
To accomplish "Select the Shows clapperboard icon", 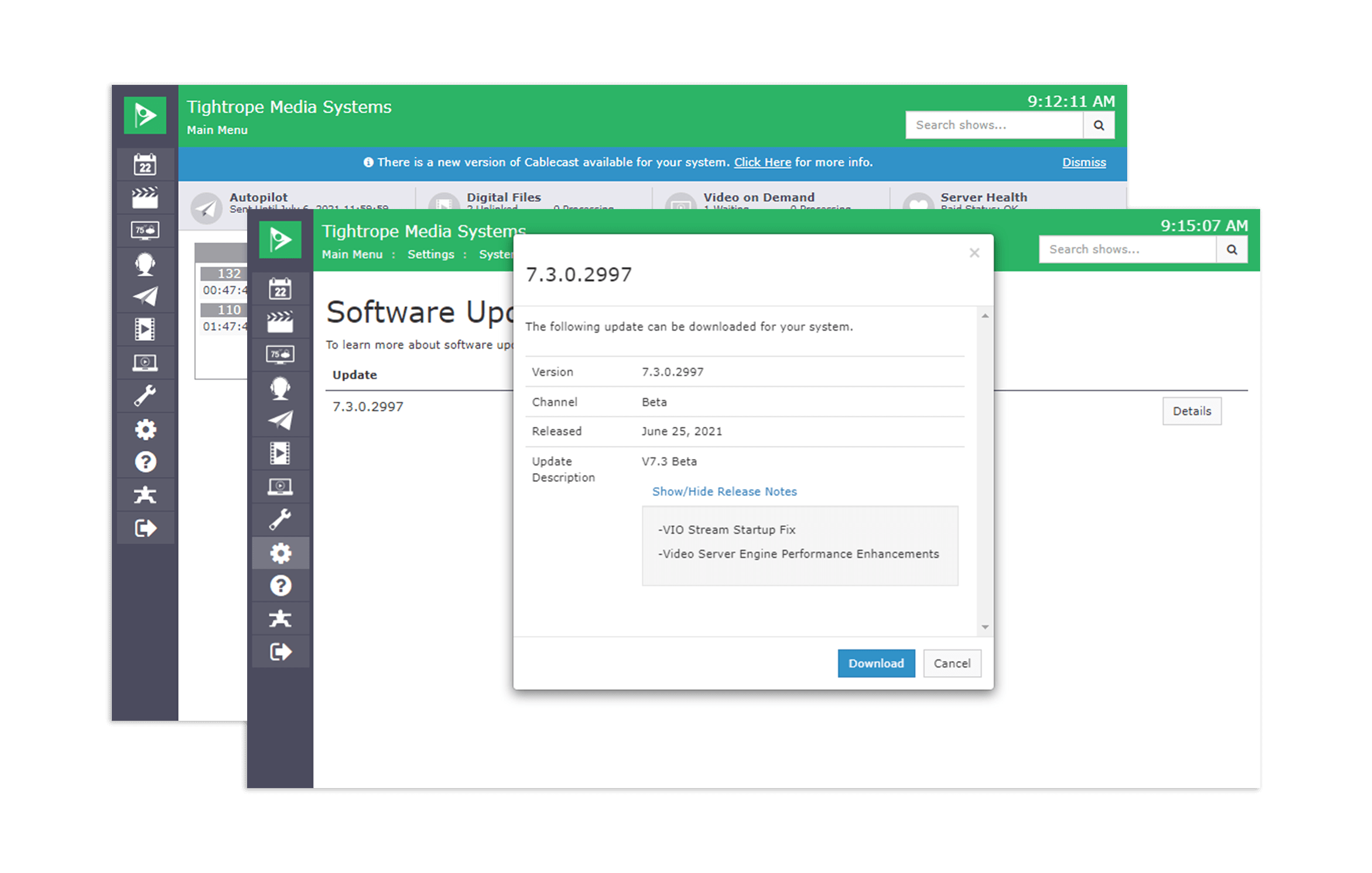I will [x=281, y=321].
